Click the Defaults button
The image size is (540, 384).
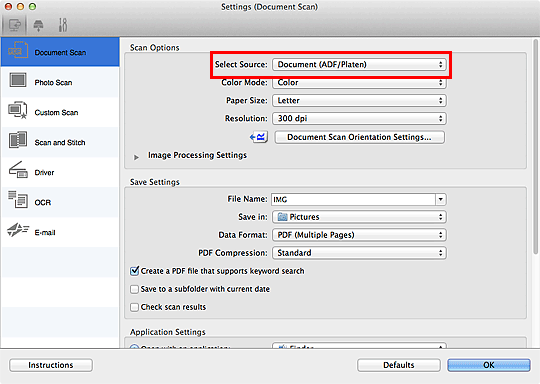pos(399,365)
